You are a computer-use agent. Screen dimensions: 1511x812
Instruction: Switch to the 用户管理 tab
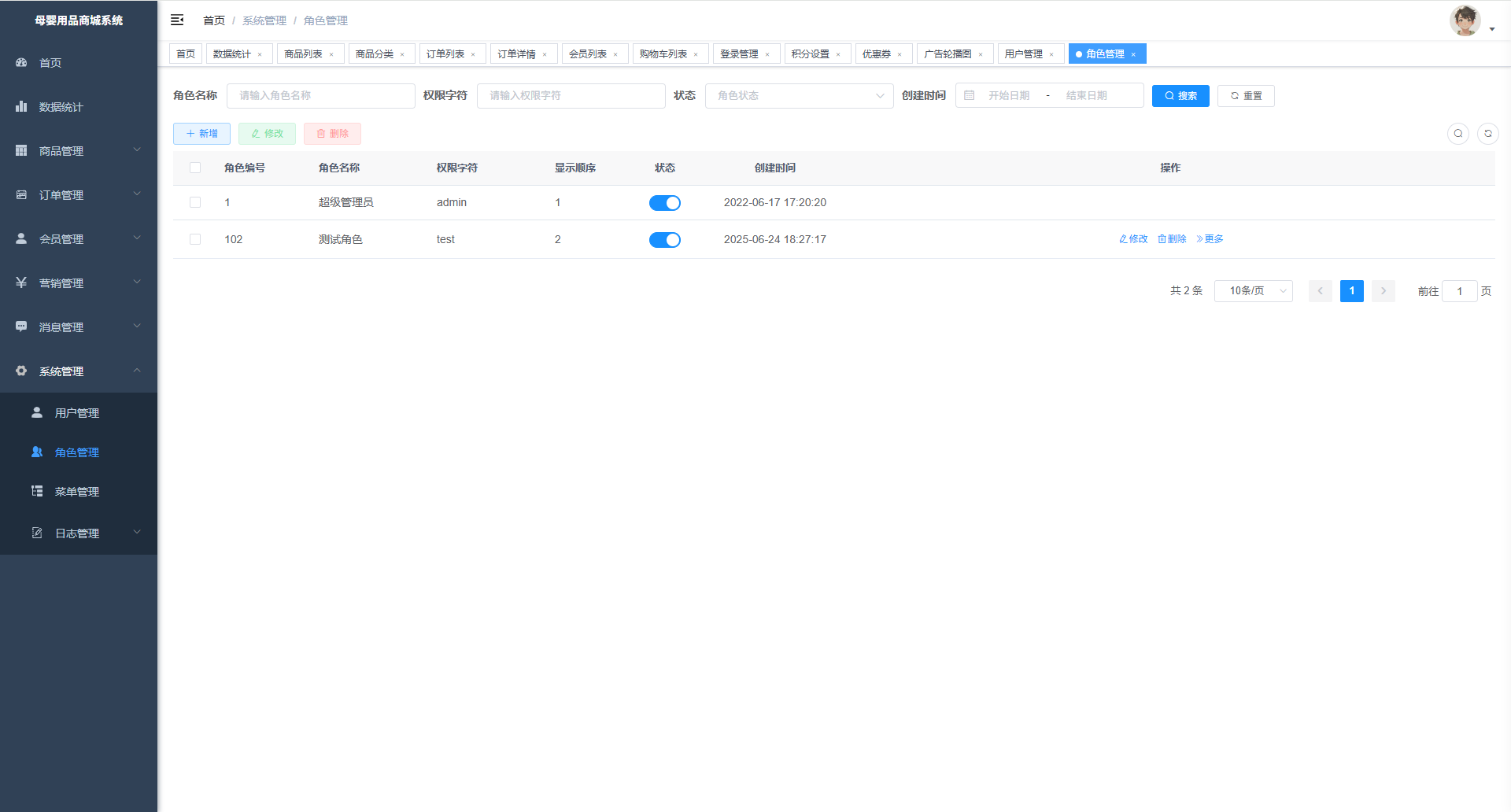[1023, 54]
